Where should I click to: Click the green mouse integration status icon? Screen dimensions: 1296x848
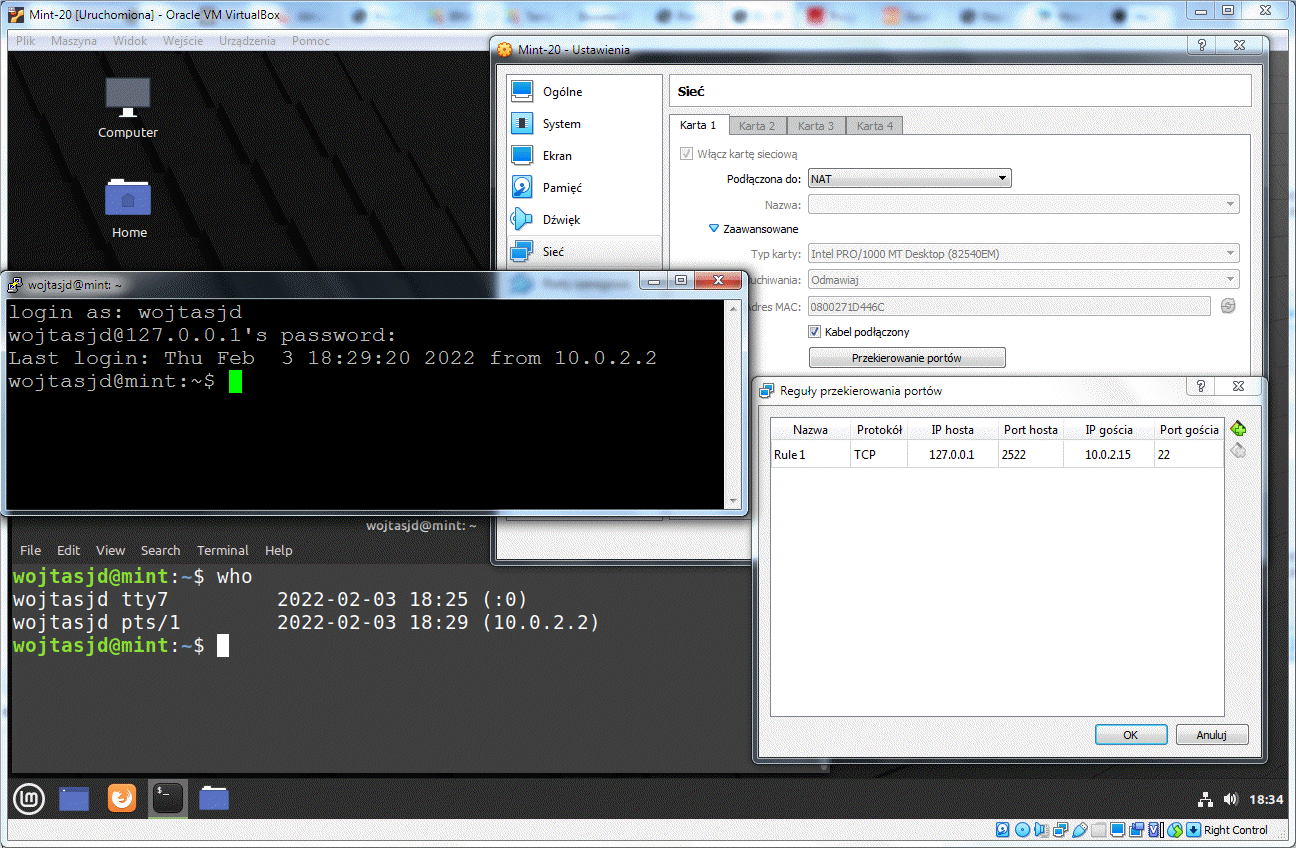click(1175, 830)
